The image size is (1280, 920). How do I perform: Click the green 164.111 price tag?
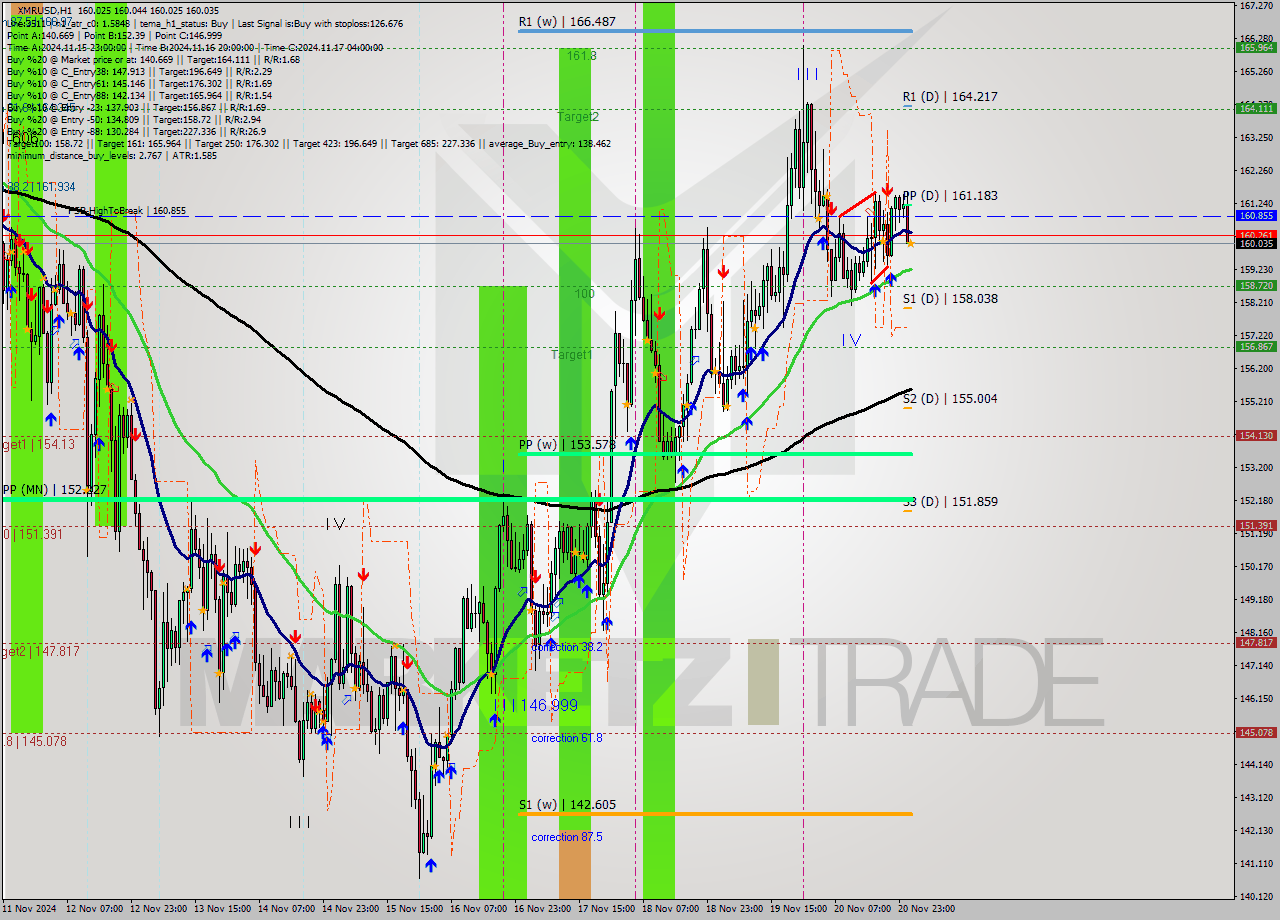(x=1255, y=108)
